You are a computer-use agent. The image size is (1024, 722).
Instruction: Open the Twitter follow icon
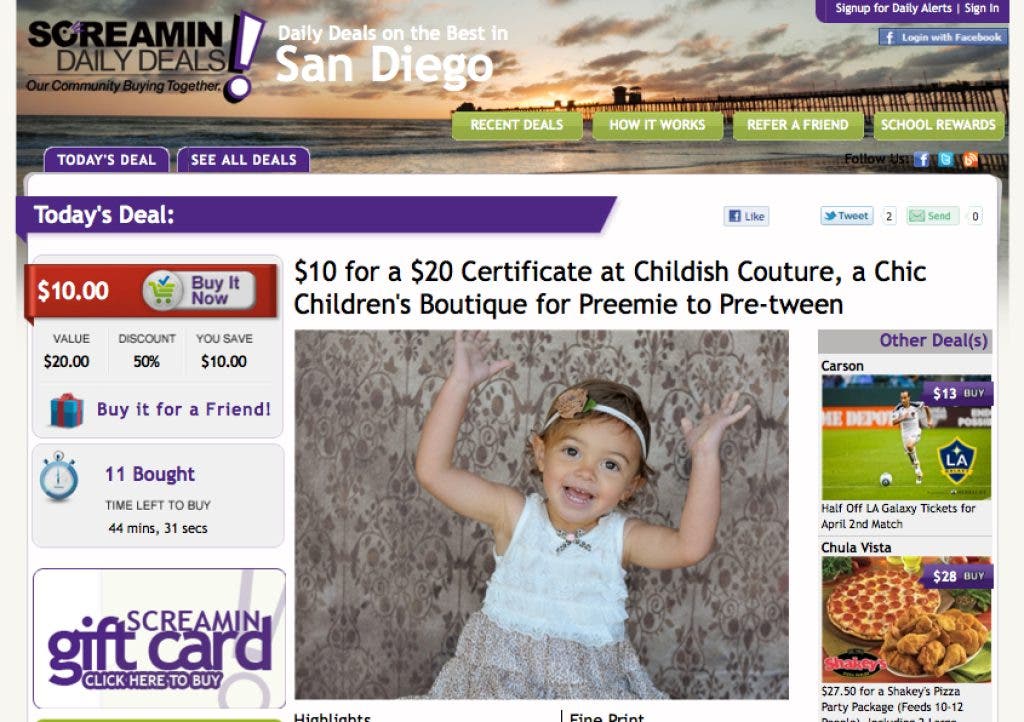[x=946, y=159]
